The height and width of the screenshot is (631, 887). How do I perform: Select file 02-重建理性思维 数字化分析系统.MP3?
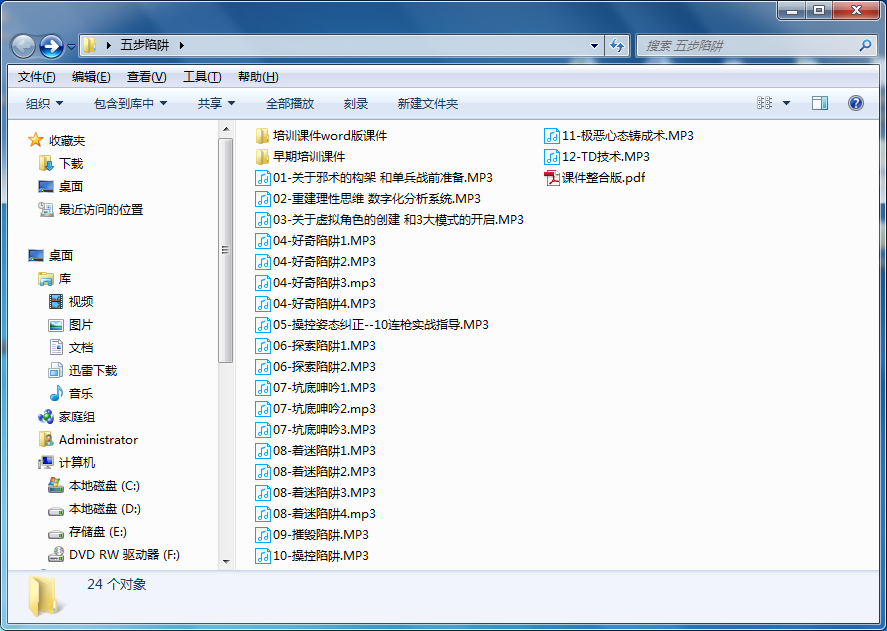tap(368, 199)
